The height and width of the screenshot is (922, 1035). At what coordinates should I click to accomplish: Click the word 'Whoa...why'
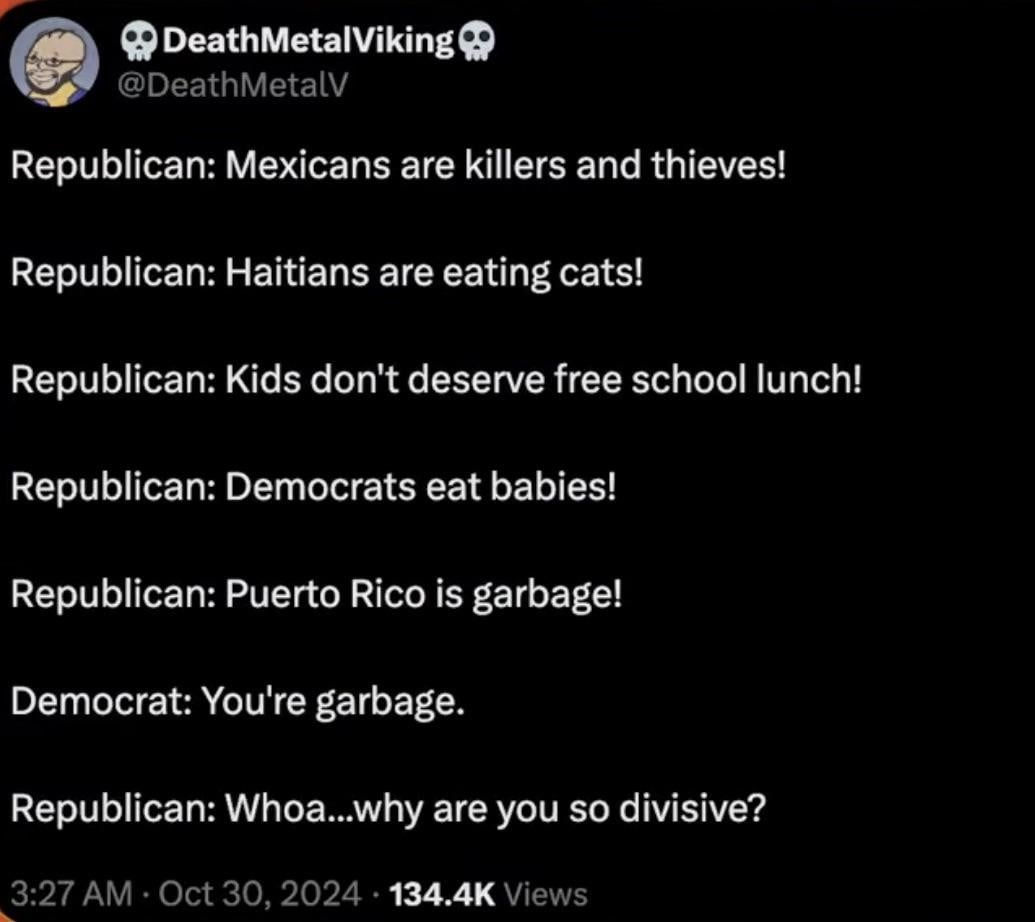(323, 808)
